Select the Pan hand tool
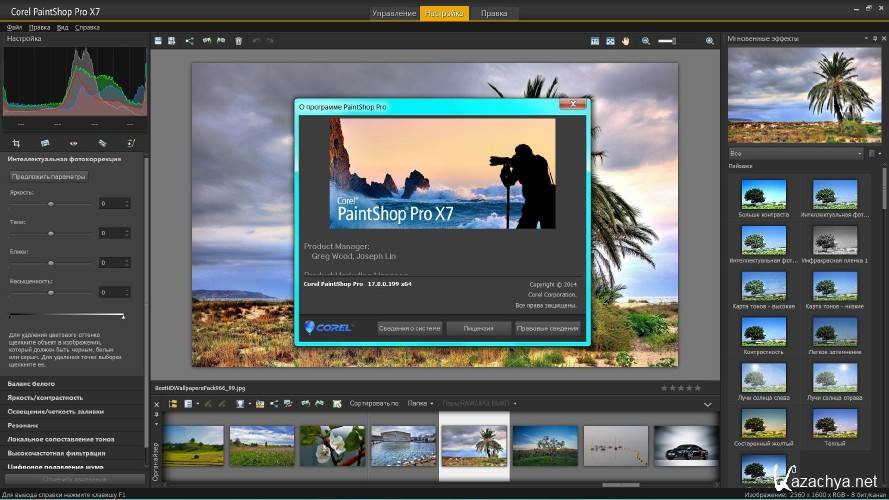This screenshot has width=889, height=500. point(626,41)
